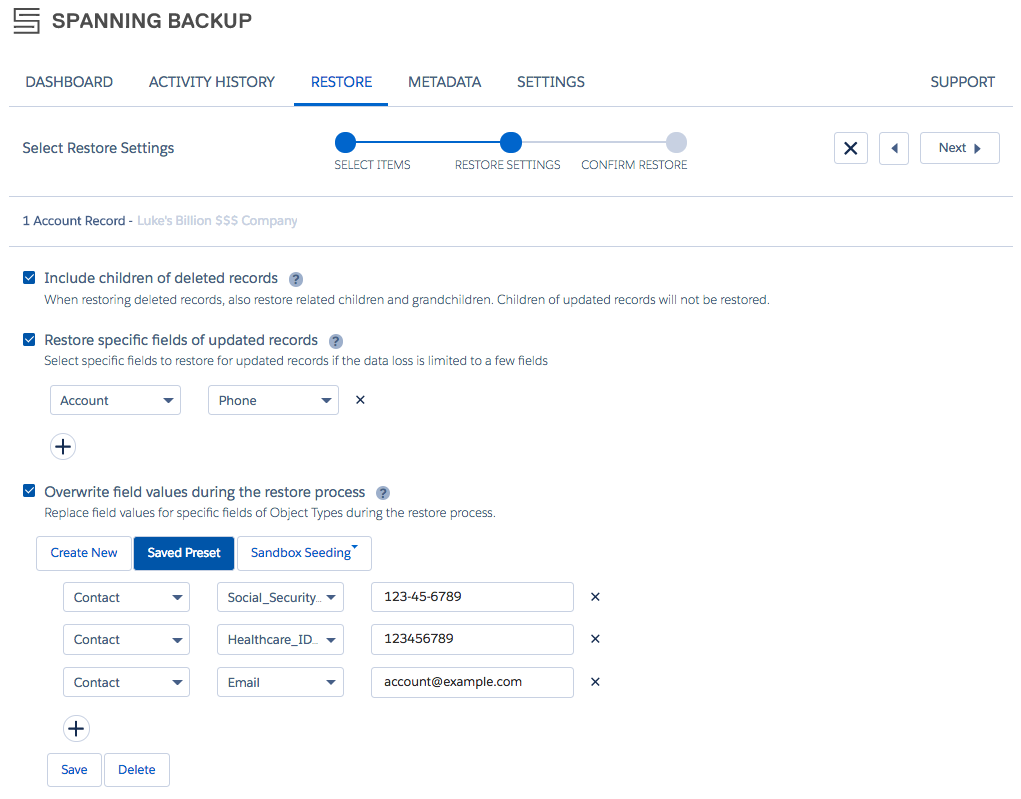Viewport: 1021px width, 799px height.
Task: Open the help tooltip beside 'Include children of deleted records'
Action: (x=295, y=279)
